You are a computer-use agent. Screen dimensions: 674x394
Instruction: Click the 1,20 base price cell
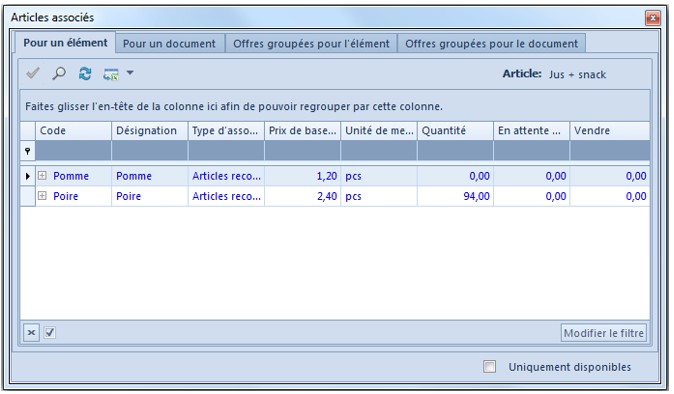click(303, 176)
